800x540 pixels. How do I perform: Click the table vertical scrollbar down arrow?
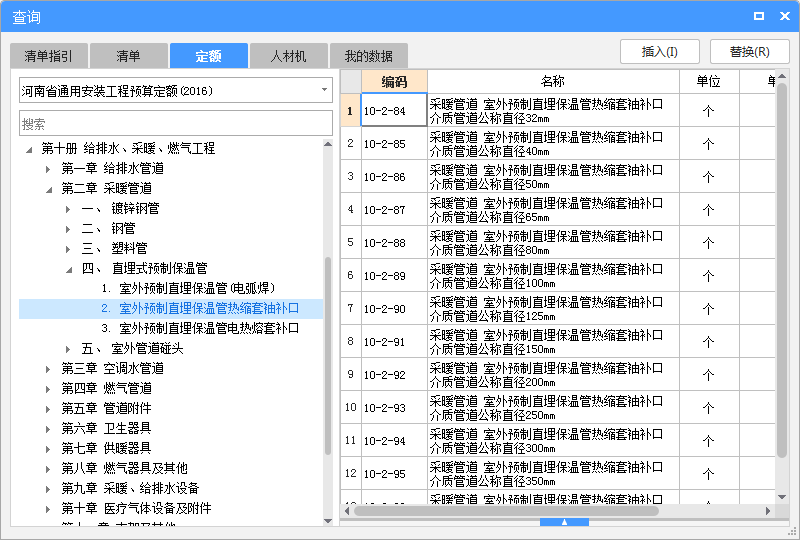782,497
